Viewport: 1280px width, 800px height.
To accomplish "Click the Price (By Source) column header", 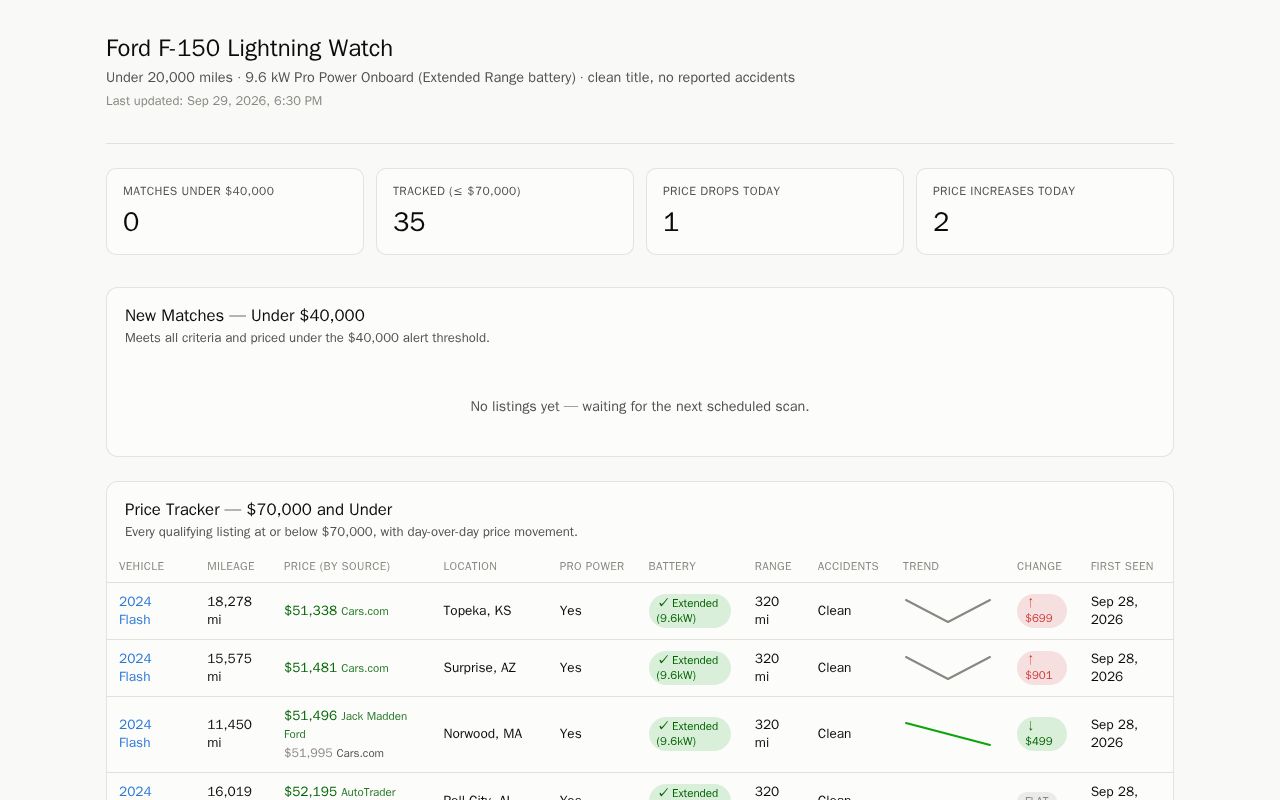I will pyautogui.click(x=337, y=566).
